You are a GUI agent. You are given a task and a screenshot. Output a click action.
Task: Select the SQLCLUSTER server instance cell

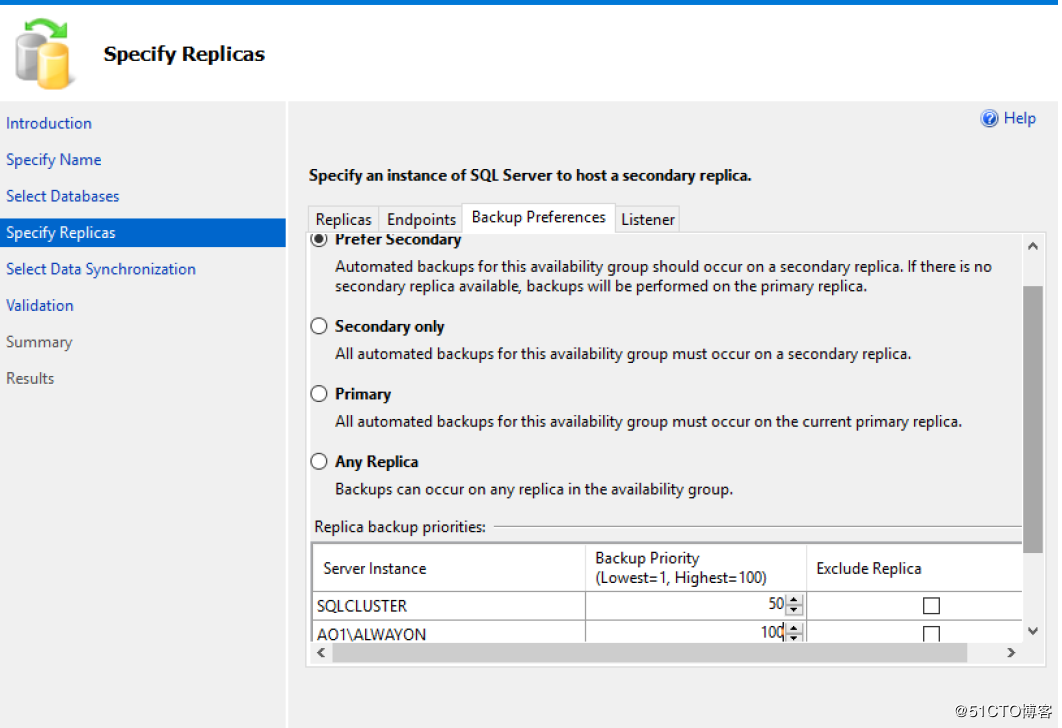tap(449, 605)
